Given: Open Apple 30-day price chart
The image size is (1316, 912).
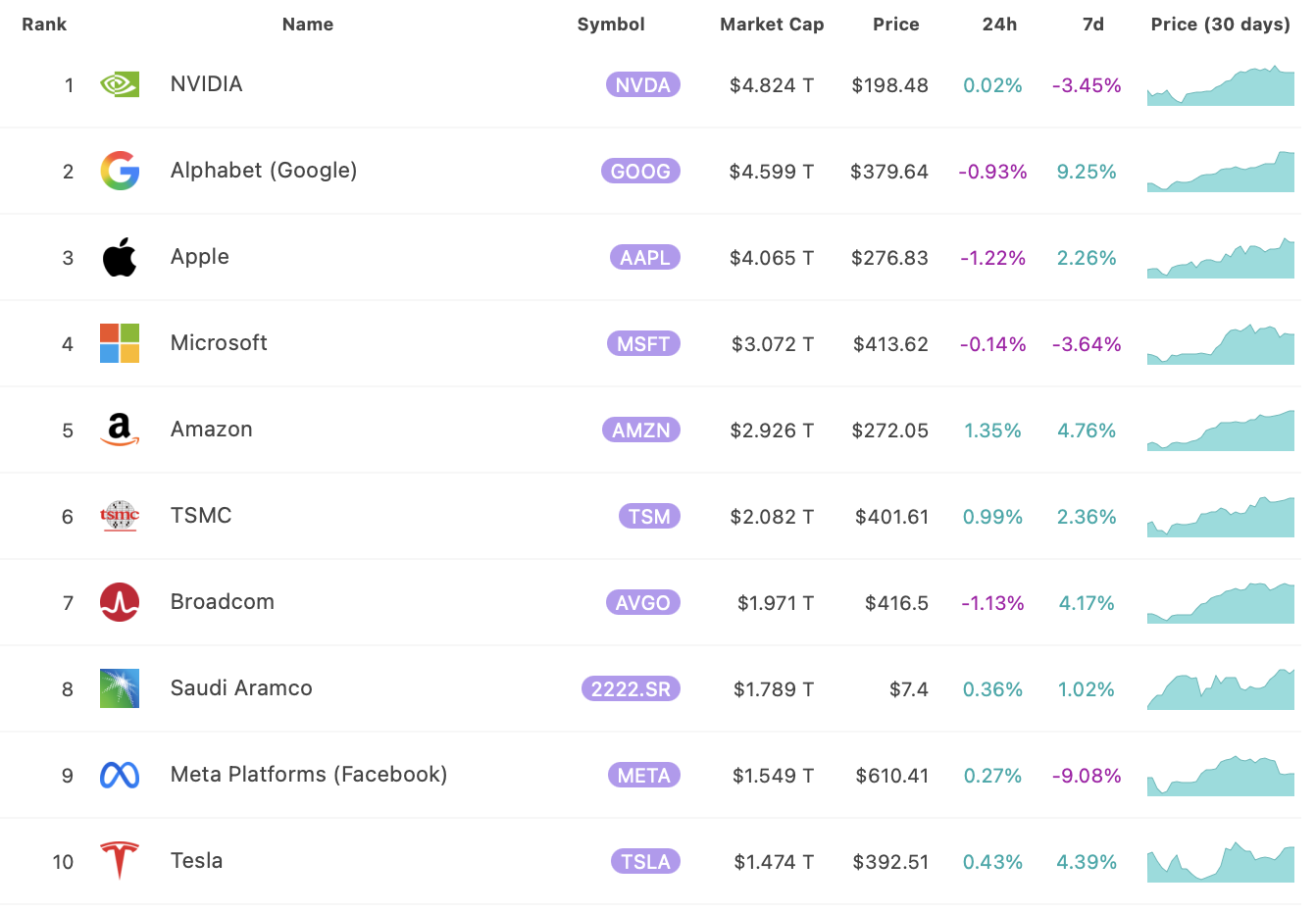Looking at the screenshot, I should (x=1221, y=258).
